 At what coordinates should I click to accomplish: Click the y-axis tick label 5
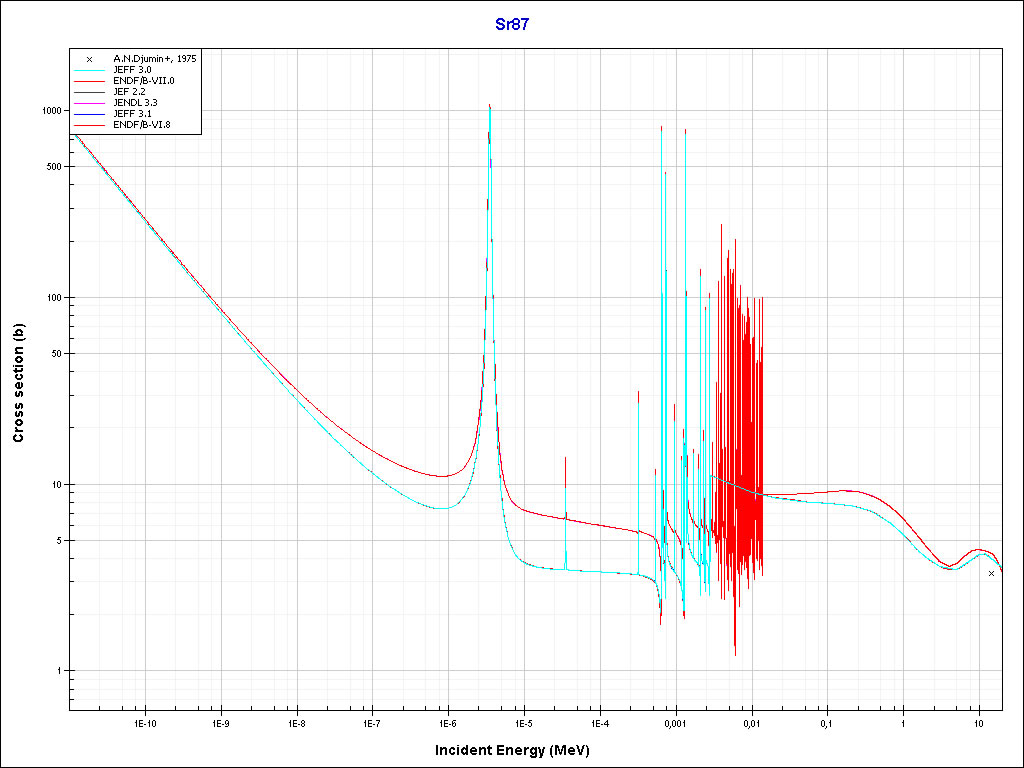(60, 541)
